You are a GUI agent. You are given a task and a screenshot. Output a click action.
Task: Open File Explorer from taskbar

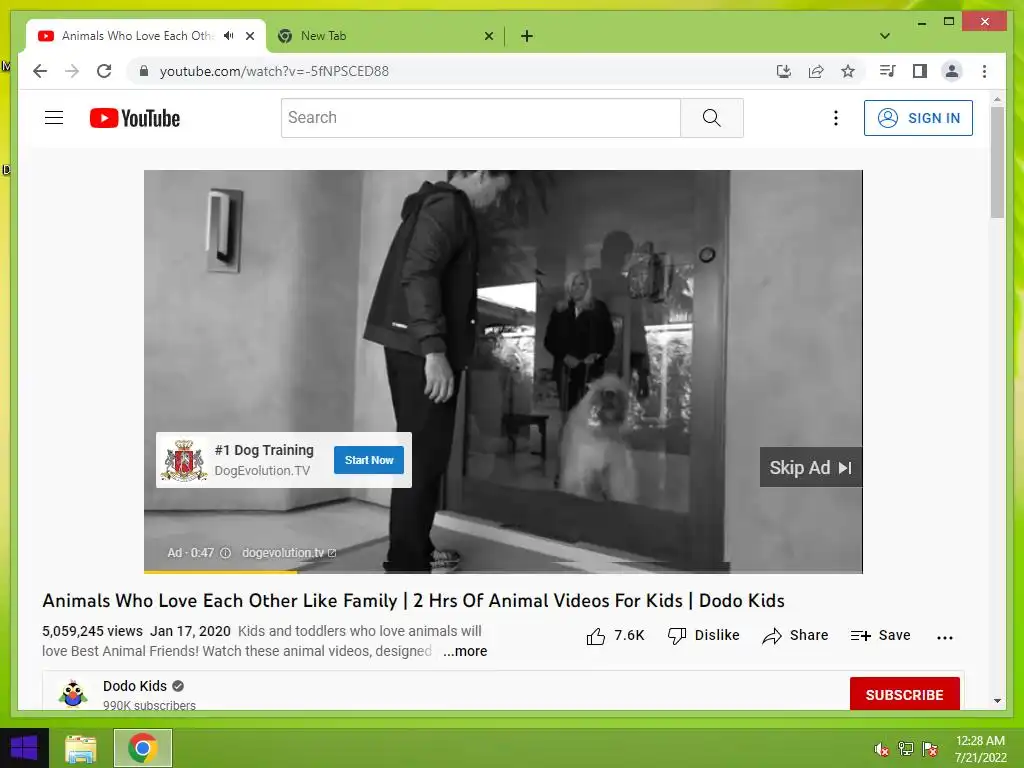click(81, 748)
